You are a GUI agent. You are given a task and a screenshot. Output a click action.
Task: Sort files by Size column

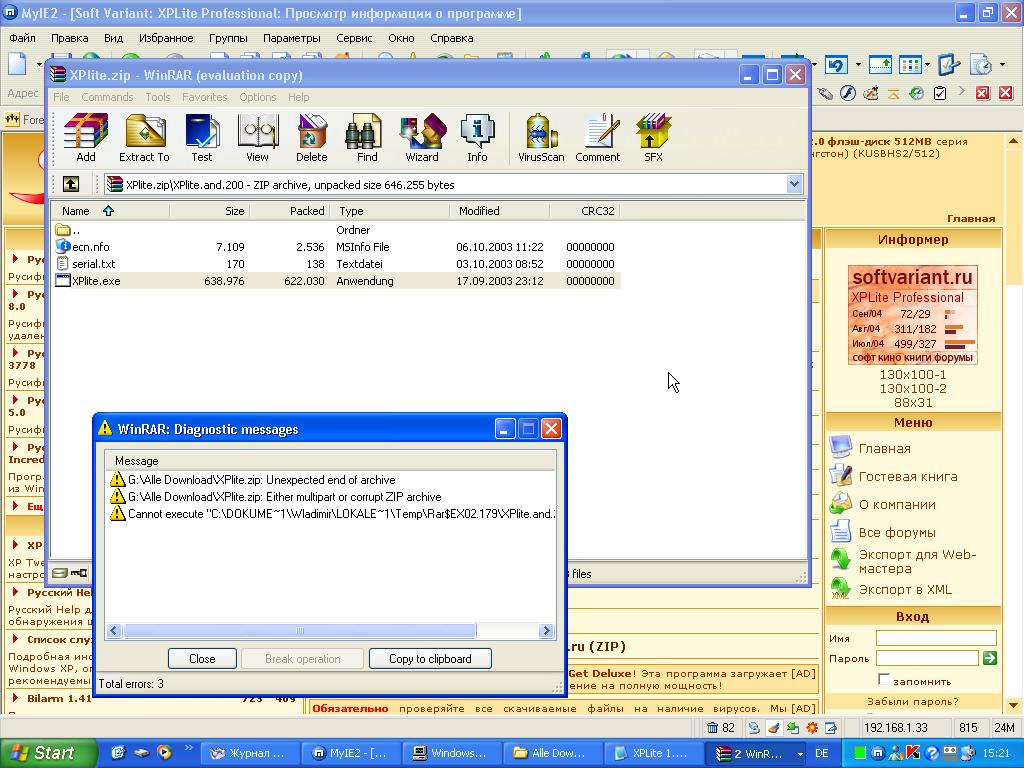click(210, 211)
